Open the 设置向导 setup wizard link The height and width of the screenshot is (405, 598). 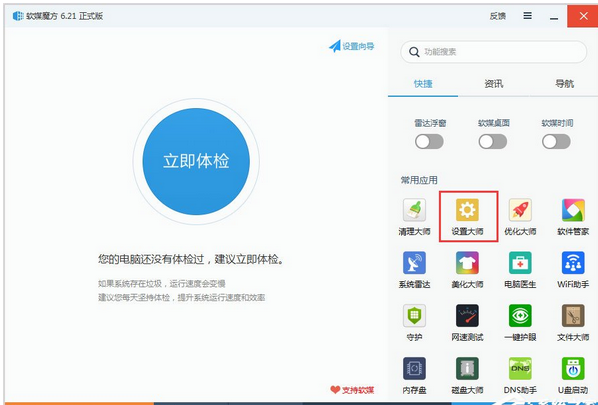351,47
